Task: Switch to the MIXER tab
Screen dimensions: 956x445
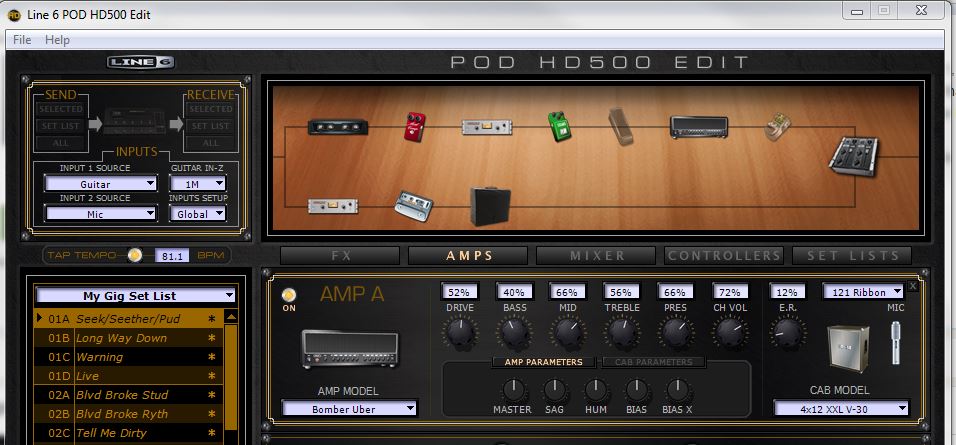Action: pos(597,256)
